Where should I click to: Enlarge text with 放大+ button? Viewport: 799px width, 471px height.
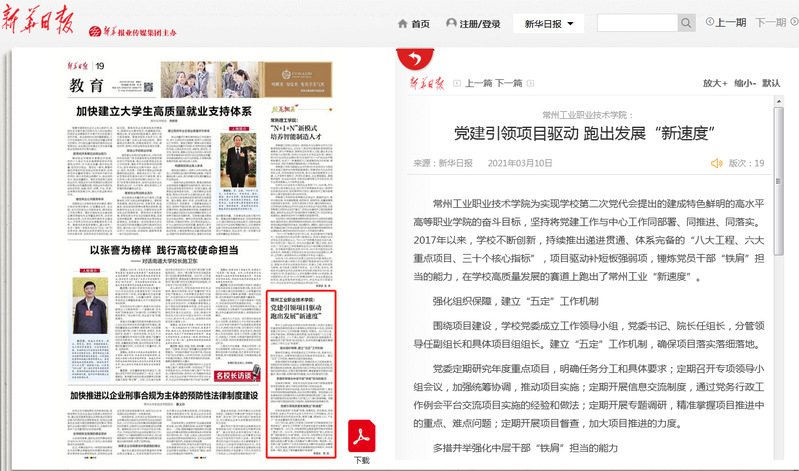point(714,84)
